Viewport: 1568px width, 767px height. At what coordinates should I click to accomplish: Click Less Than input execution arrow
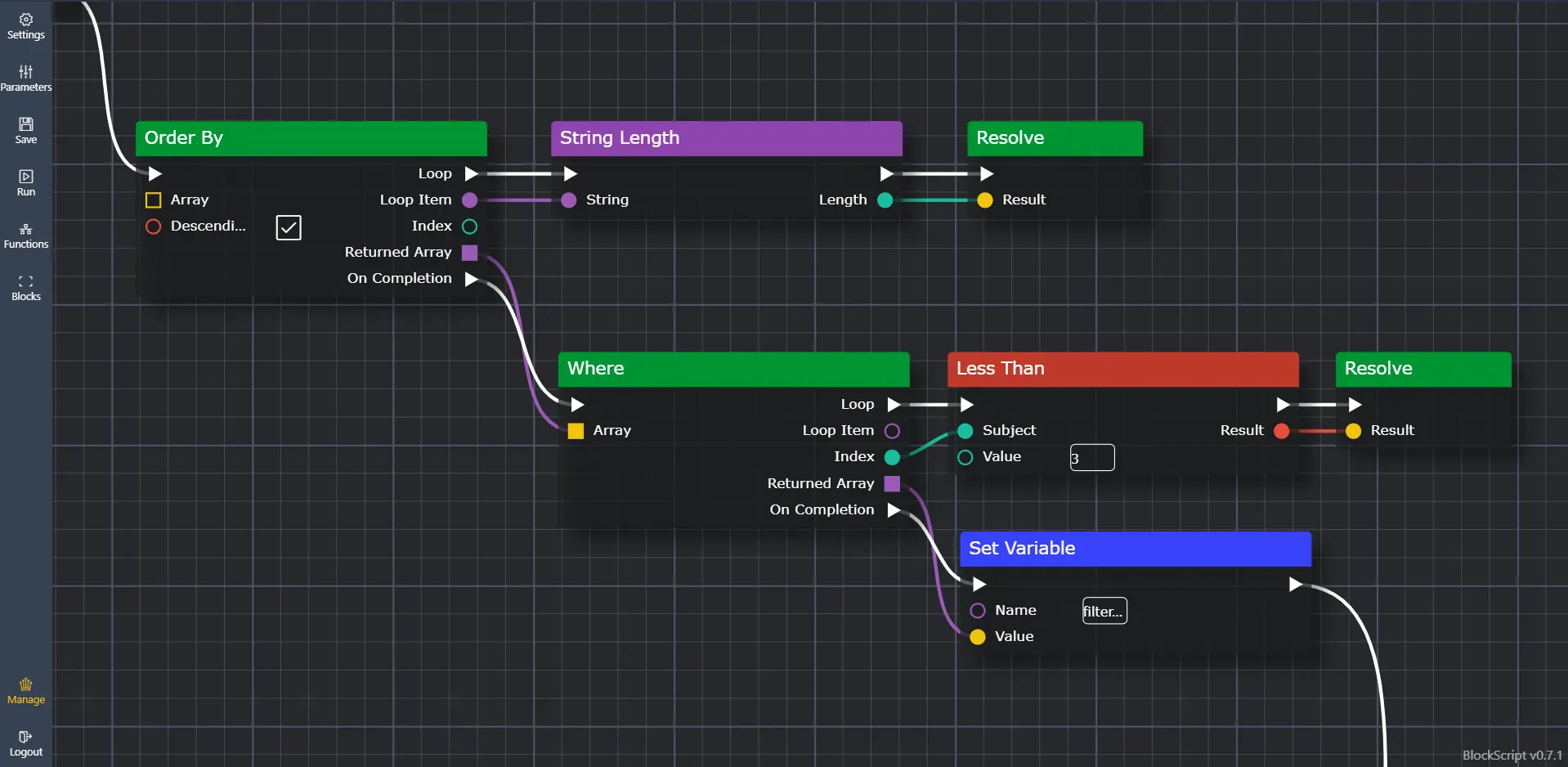pyautogui.click(x=966, y=405)
